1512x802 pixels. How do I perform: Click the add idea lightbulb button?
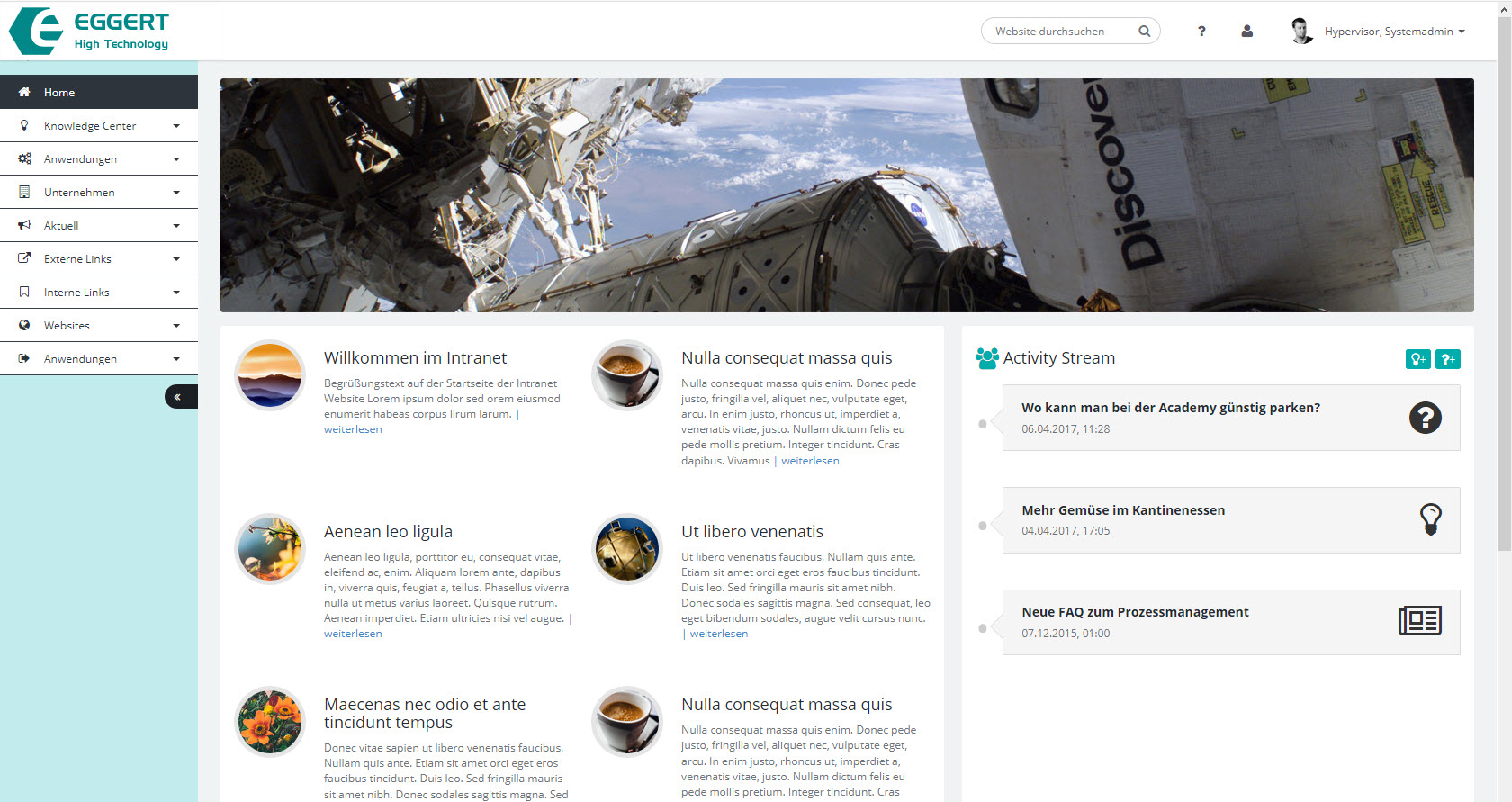(x=1417, y=359)
